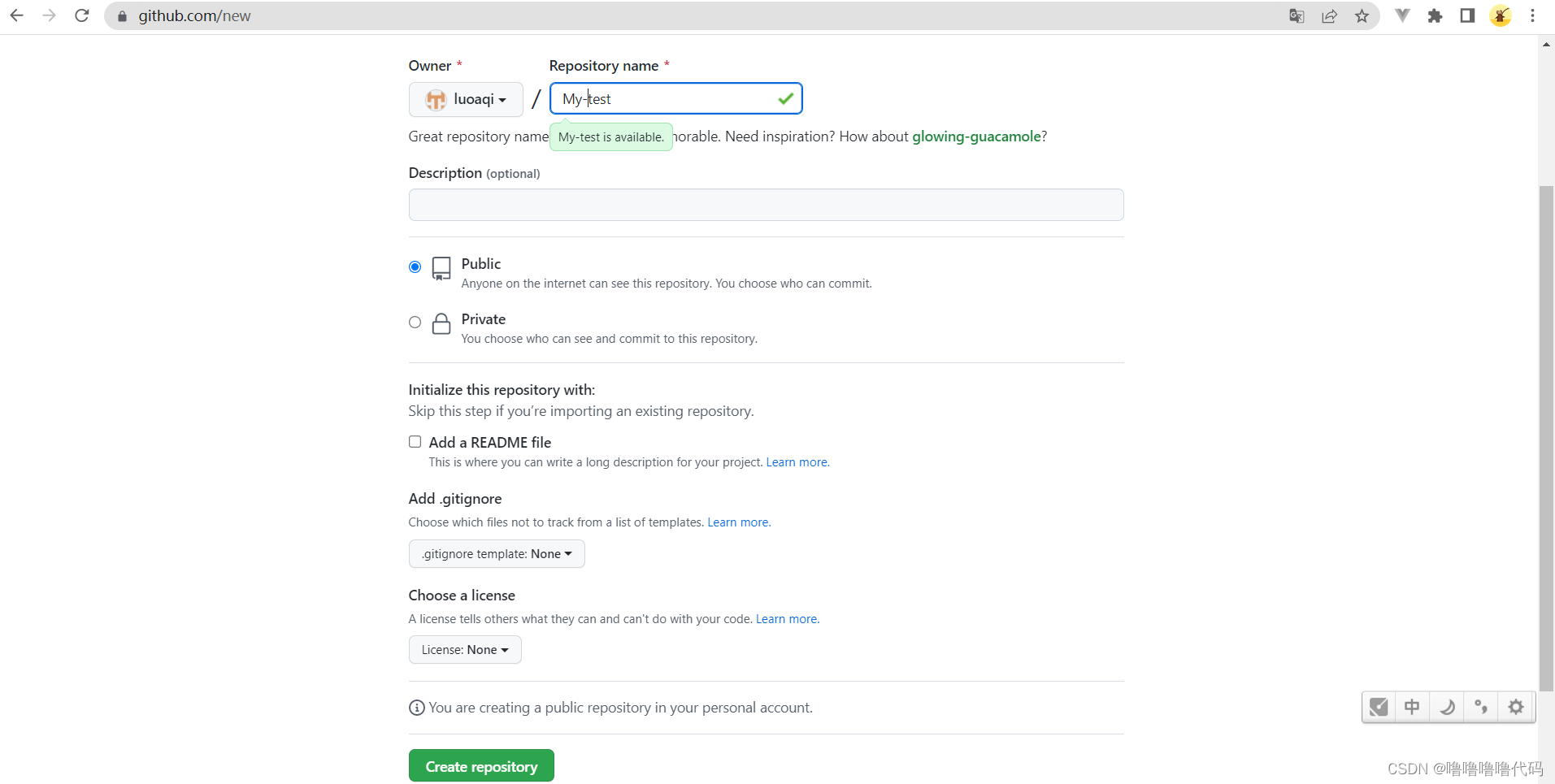Viewport: 1555px width, 784px height.
Task: Click into the Description input field
Action: [x=766, y=205]
